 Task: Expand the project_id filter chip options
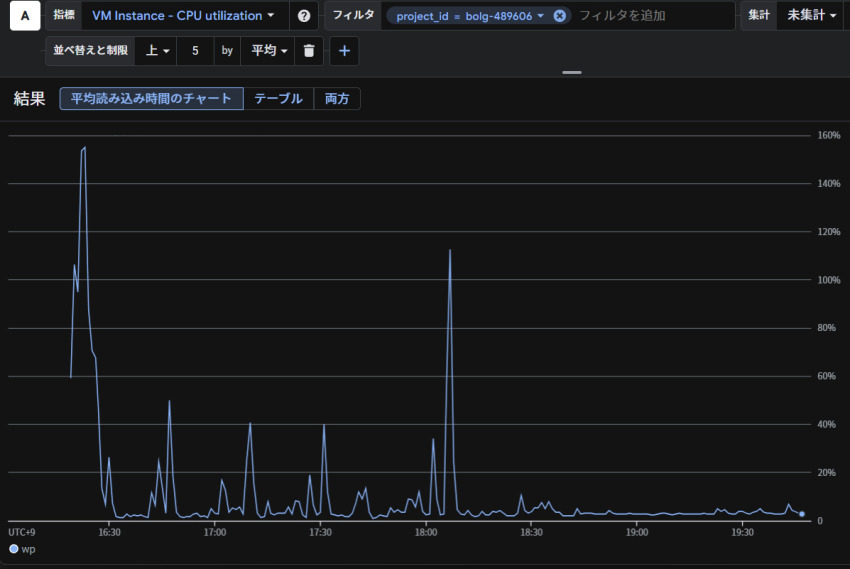541,16
